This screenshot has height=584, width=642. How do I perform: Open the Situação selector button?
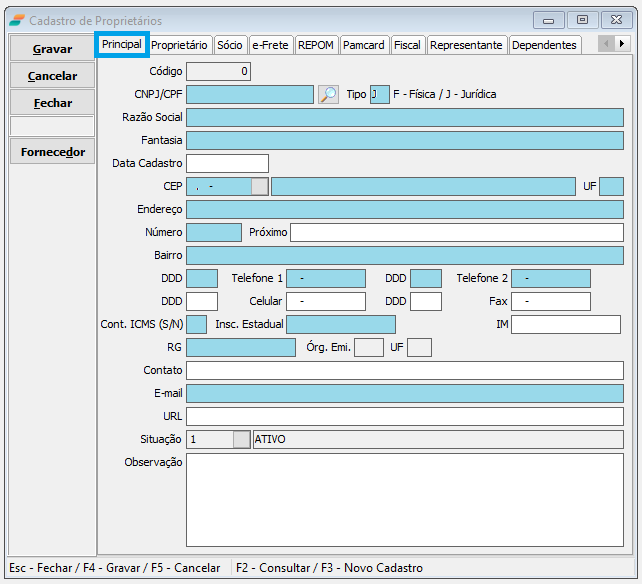[x=241, y=439]
